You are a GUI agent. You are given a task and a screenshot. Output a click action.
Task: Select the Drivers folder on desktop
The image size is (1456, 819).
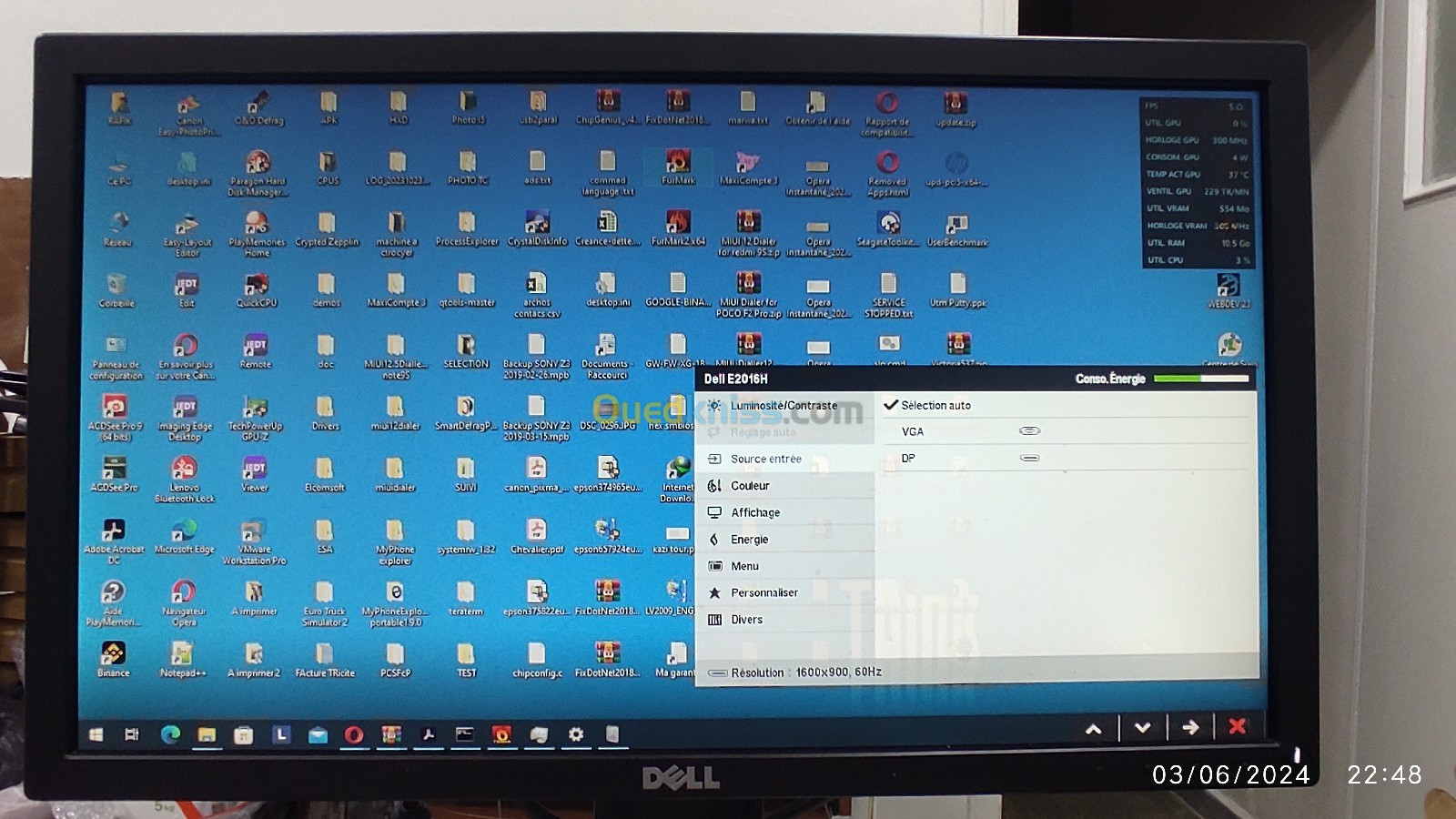coord(325,413)
